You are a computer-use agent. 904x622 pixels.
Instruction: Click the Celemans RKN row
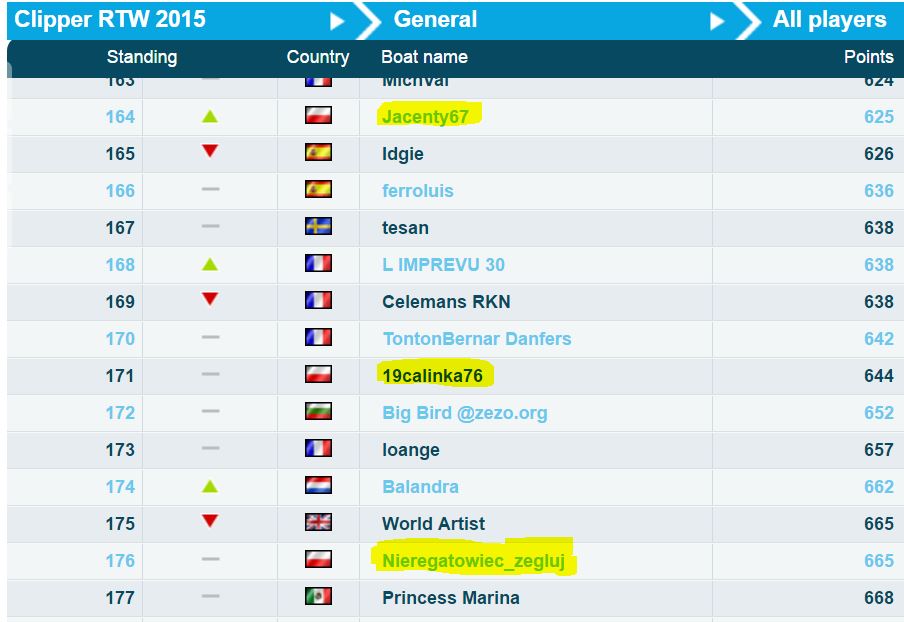[x=455, y=301]
